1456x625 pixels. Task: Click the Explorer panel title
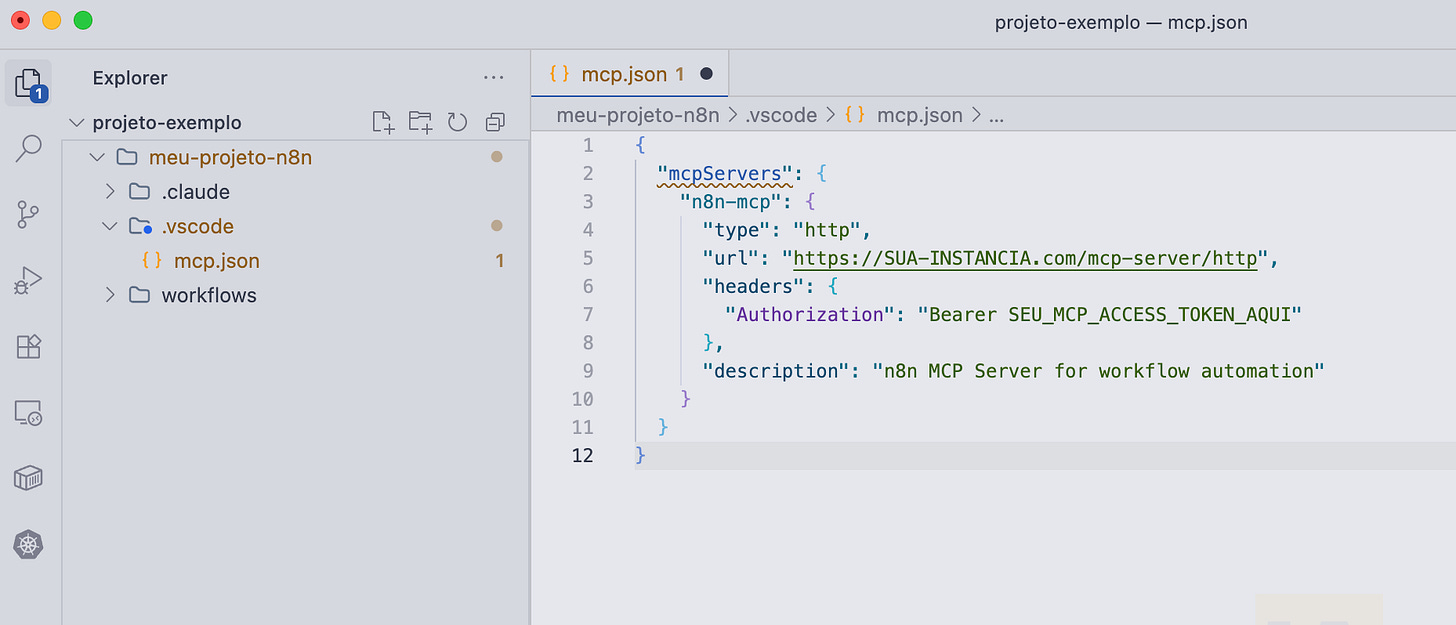click(x=130, y=77)
